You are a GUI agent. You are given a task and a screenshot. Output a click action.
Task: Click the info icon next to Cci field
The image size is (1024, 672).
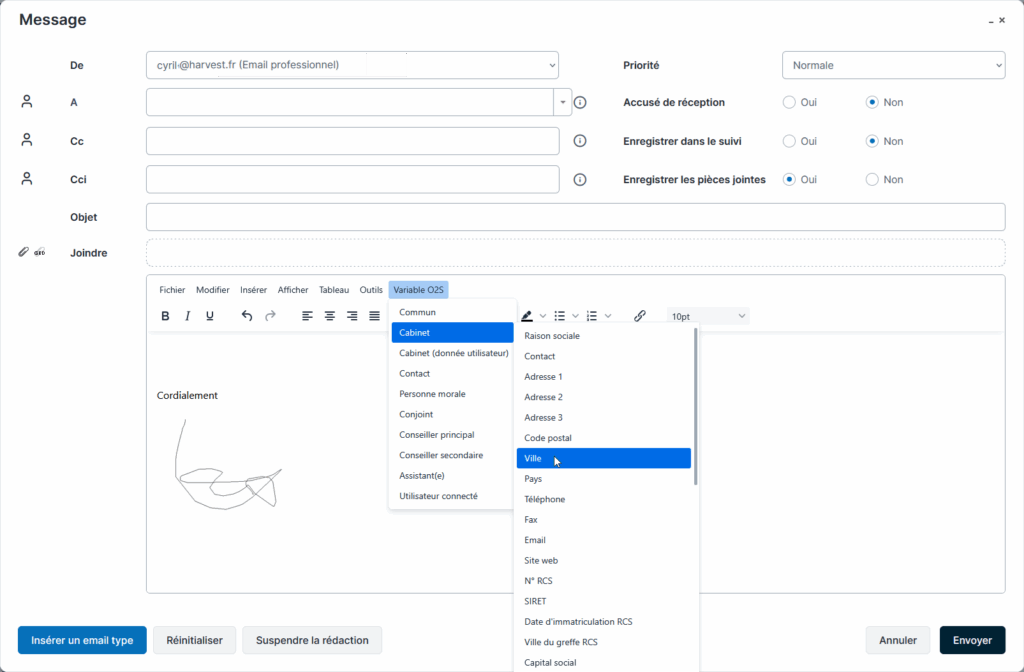point(579,180)
